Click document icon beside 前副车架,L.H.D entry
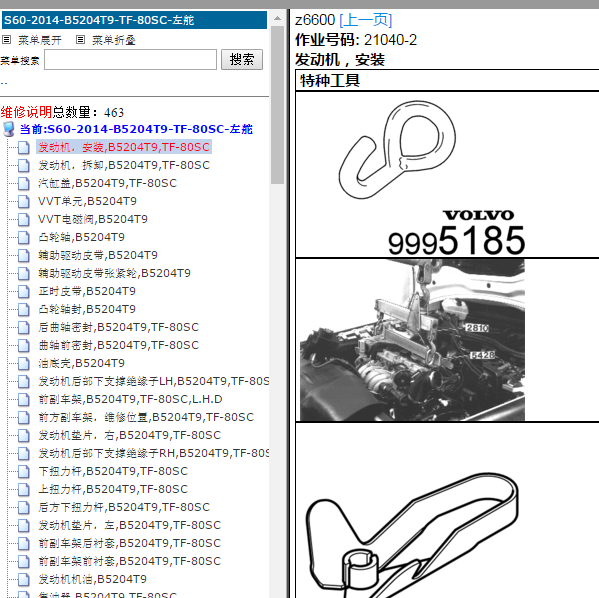Viewport: 599px width, 598px height. tap(24, 399)
